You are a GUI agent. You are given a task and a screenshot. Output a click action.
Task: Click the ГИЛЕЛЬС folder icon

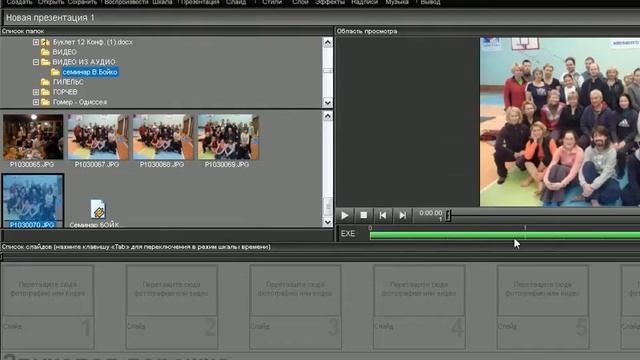pyautogui.click(x=45, y=82)
